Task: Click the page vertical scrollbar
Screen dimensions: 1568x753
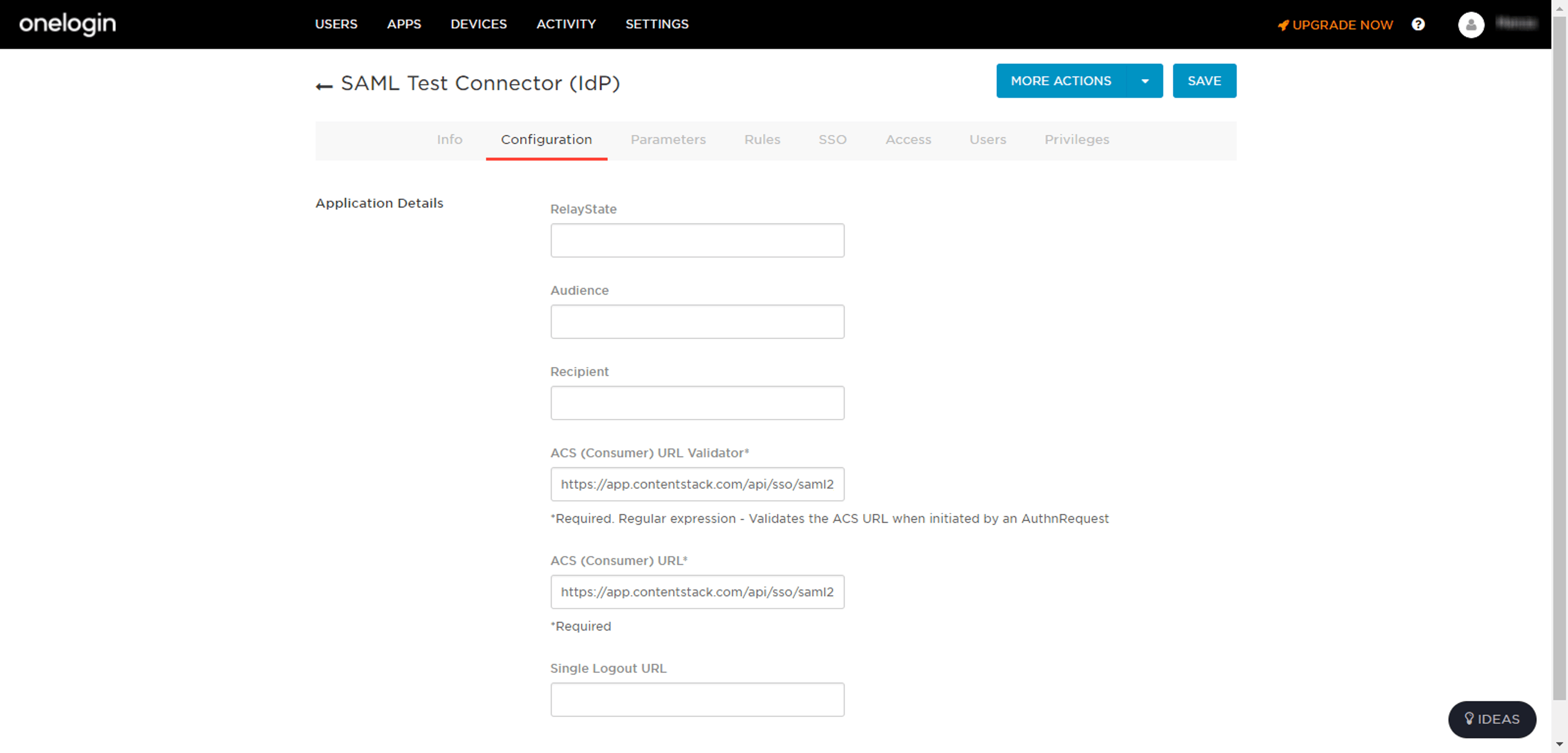Action: [x=1559, y=359]
